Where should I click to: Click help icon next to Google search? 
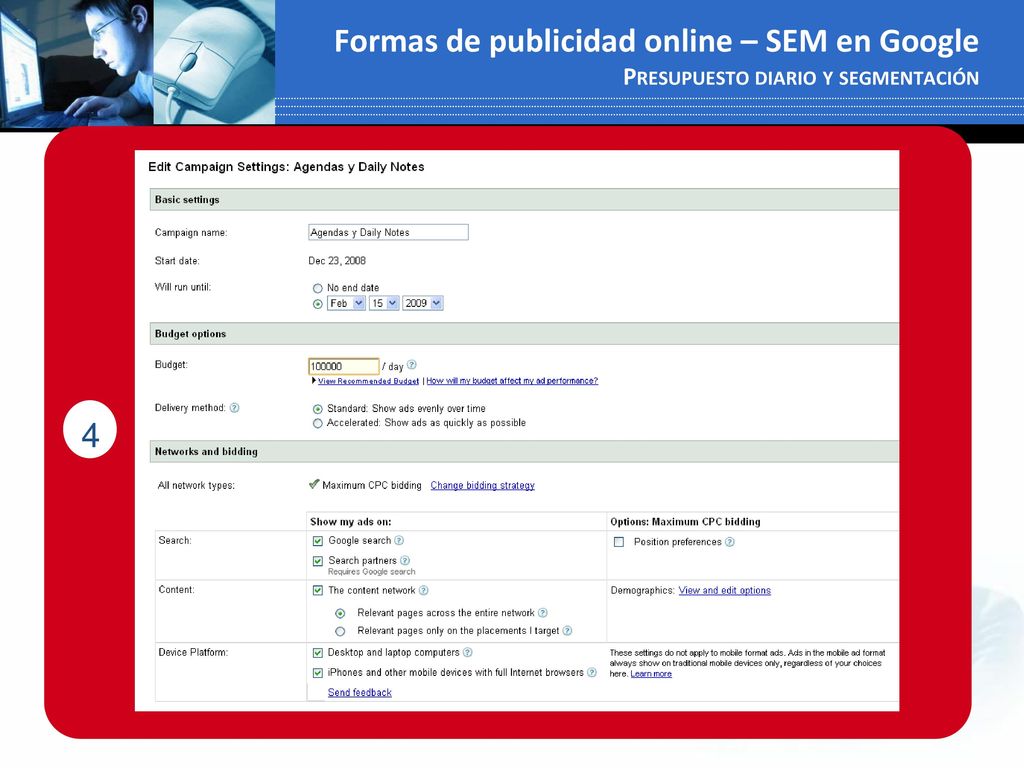tap(399, 540)
